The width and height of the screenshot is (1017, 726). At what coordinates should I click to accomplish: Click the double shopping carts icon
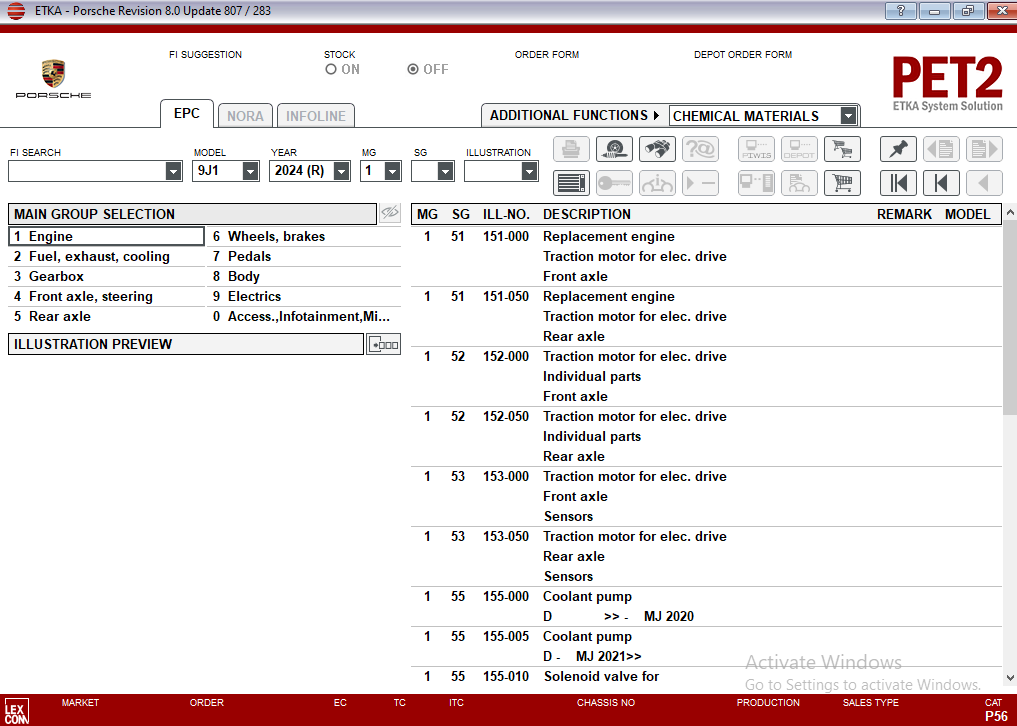coord(842,149)
